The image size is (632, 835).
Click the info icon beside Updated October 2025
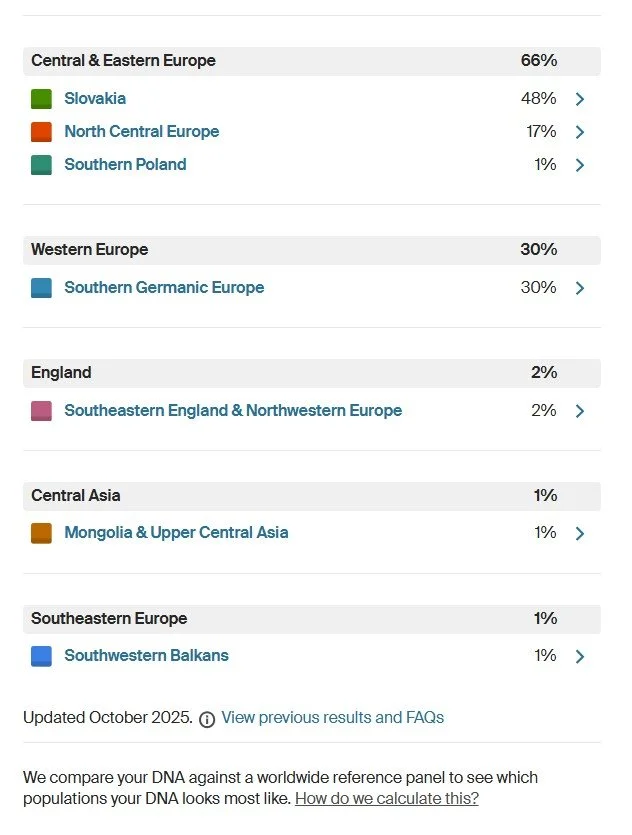click(207, 720)
